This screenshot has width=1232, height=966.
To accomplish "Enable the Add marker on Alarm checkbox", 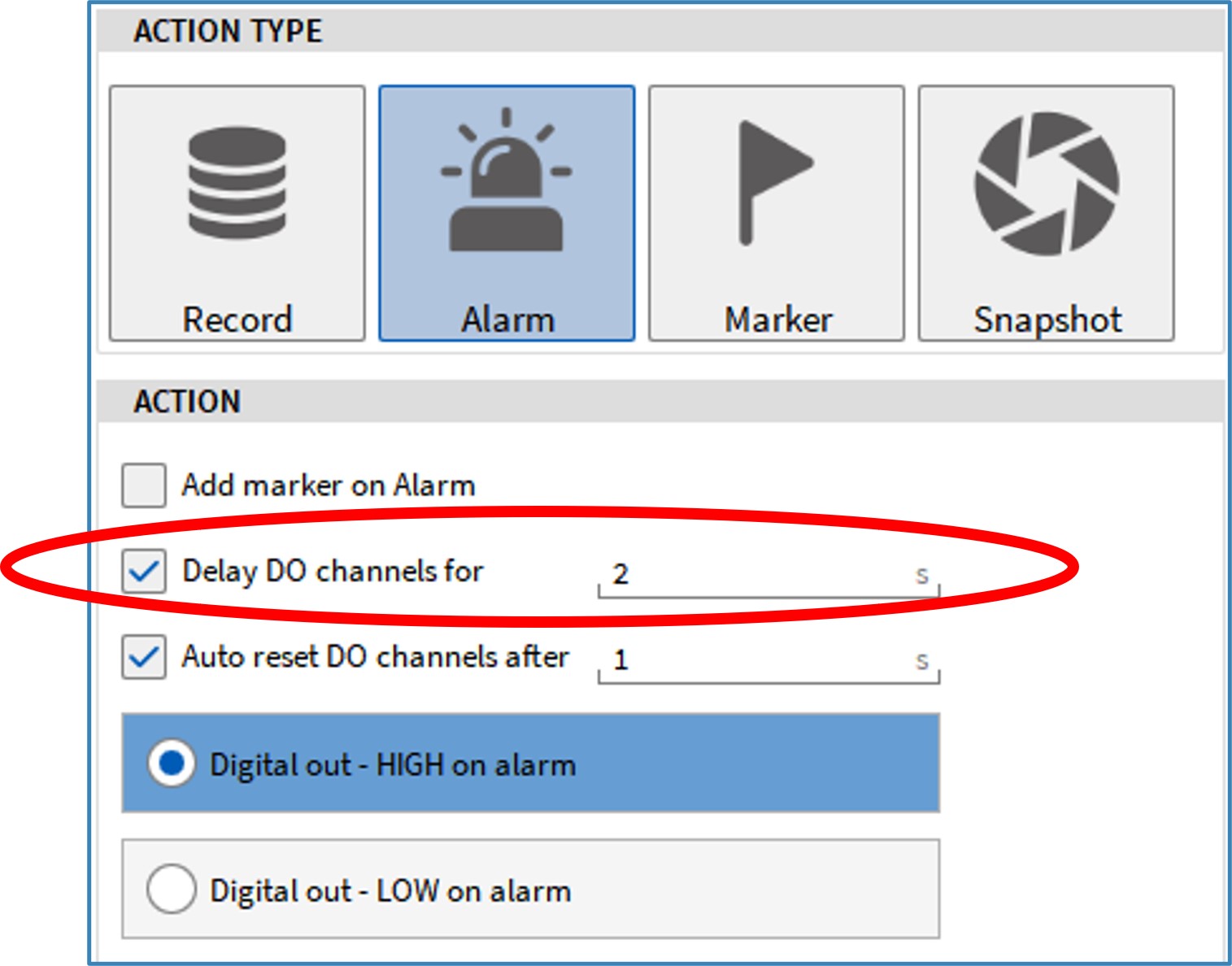I will tap(144, 485).
